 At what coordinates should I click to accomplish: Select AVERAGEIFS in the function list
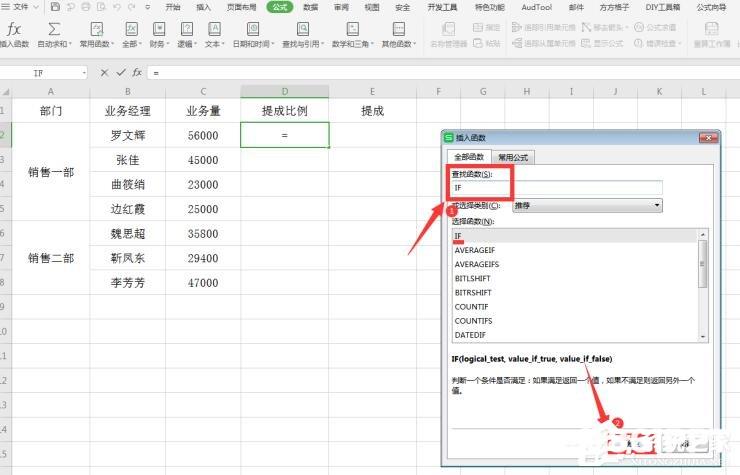574,264
